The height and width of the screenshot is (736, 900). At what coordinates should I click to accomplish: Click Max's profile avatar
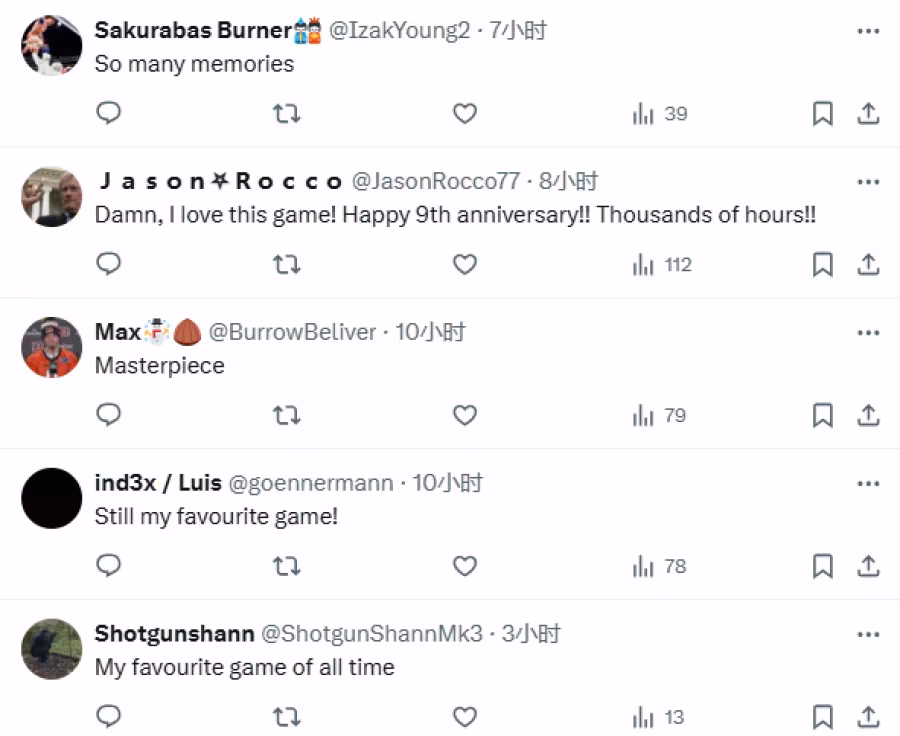tap(51, 347)
